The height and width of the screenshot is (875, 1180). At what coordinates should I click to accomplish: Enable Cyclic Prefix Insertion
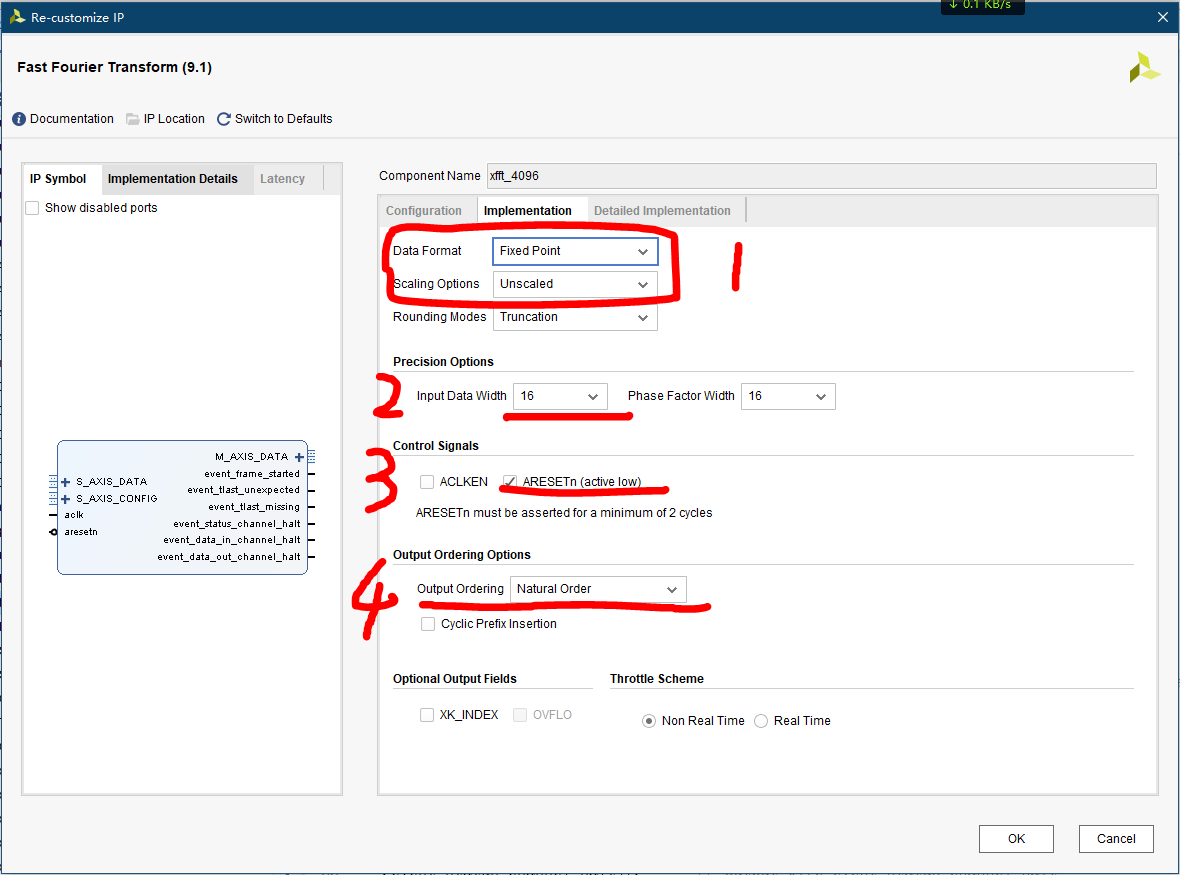(x=428, y=623)
